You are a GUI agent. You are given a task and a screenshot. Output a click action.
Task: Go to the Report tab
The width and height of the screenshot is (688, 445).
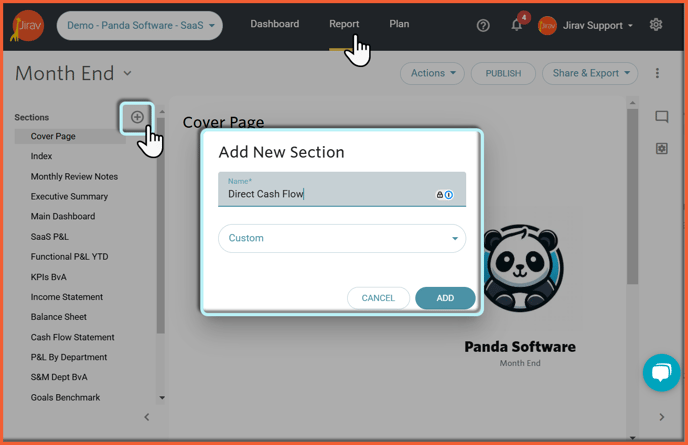click(x=344, y=24)
